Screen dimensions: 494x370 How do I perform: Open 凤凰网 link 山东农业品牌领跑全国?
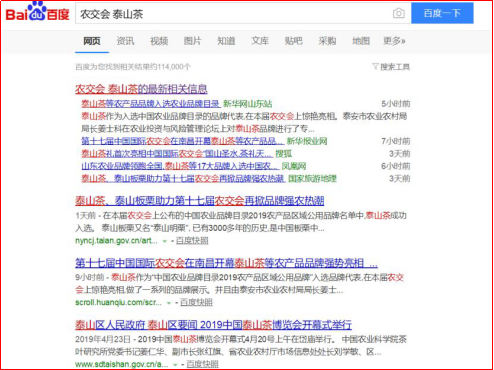180,166
